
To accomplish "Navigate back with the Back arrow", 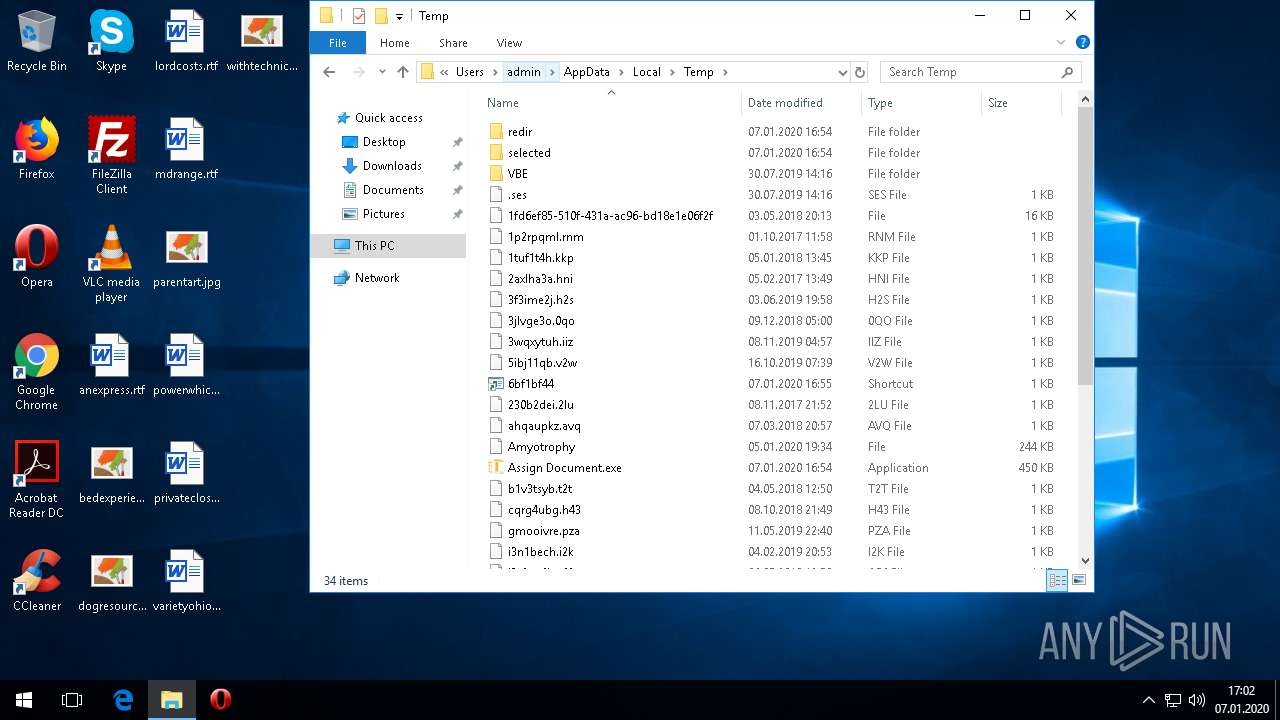I will pyautogui.click(x=329, y=72).
